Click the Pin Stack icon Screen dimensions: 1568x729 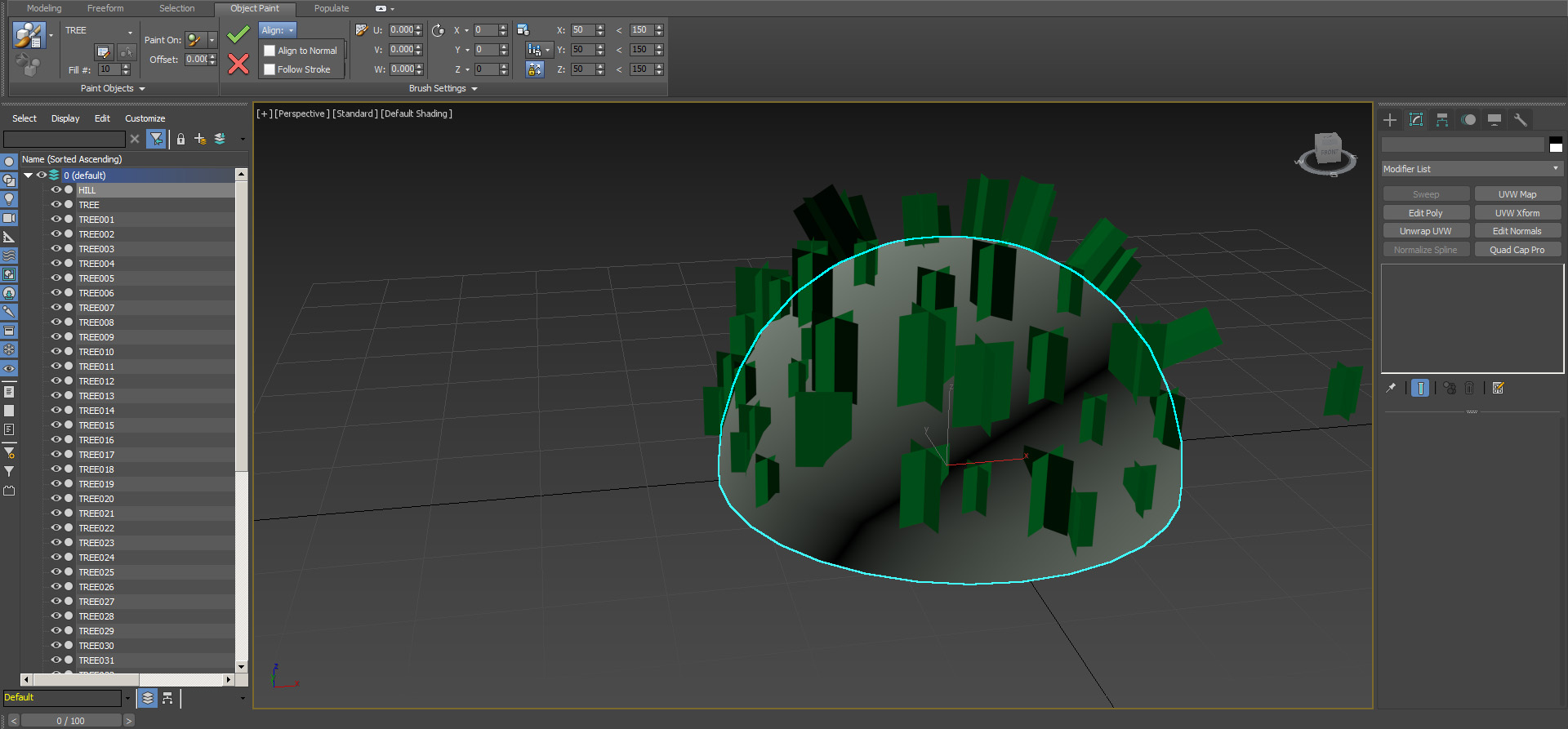click(1391, 389)
